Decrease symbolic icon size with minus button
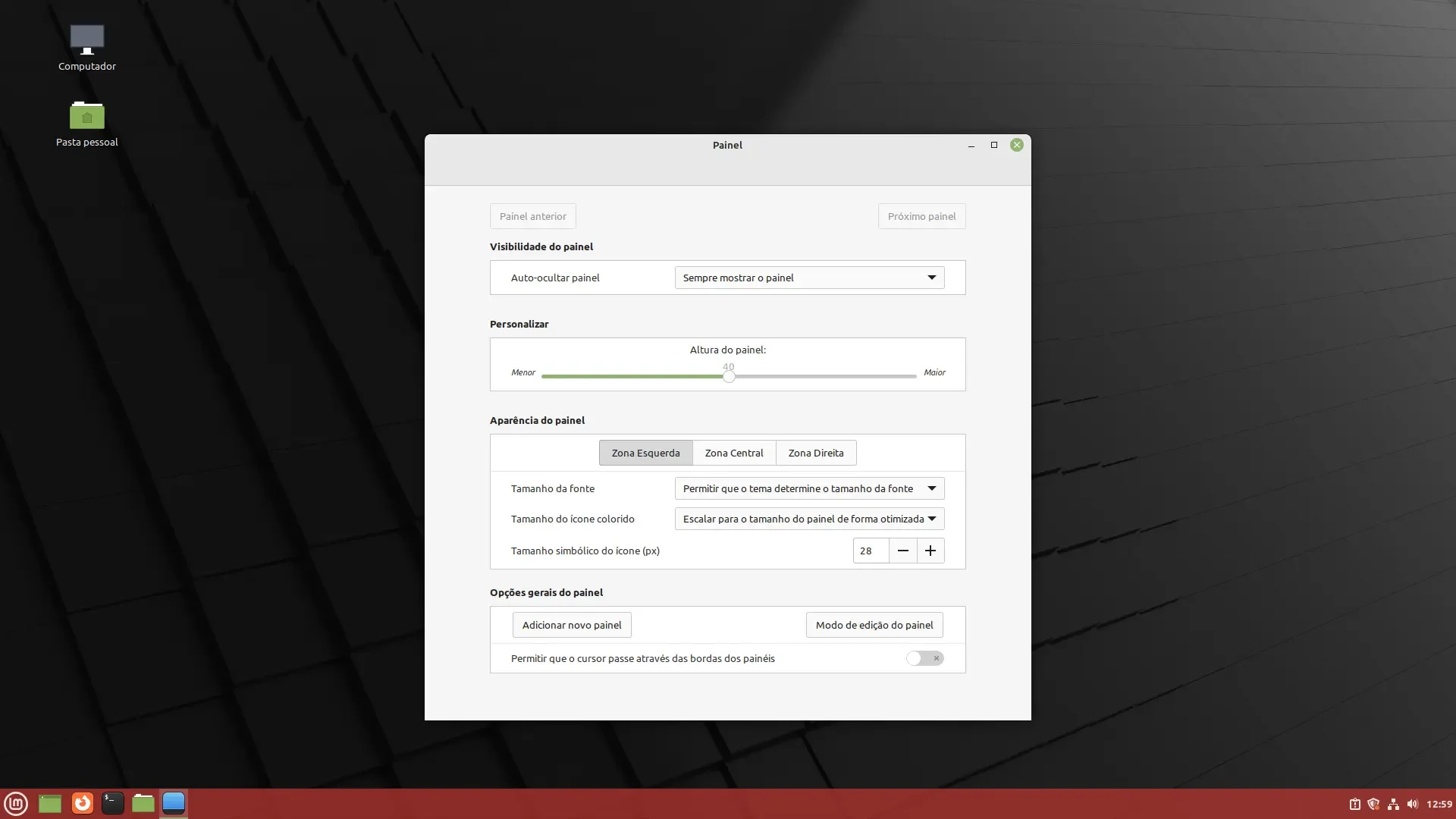Screen dimensions: 1456x819 tap(902, 551)
